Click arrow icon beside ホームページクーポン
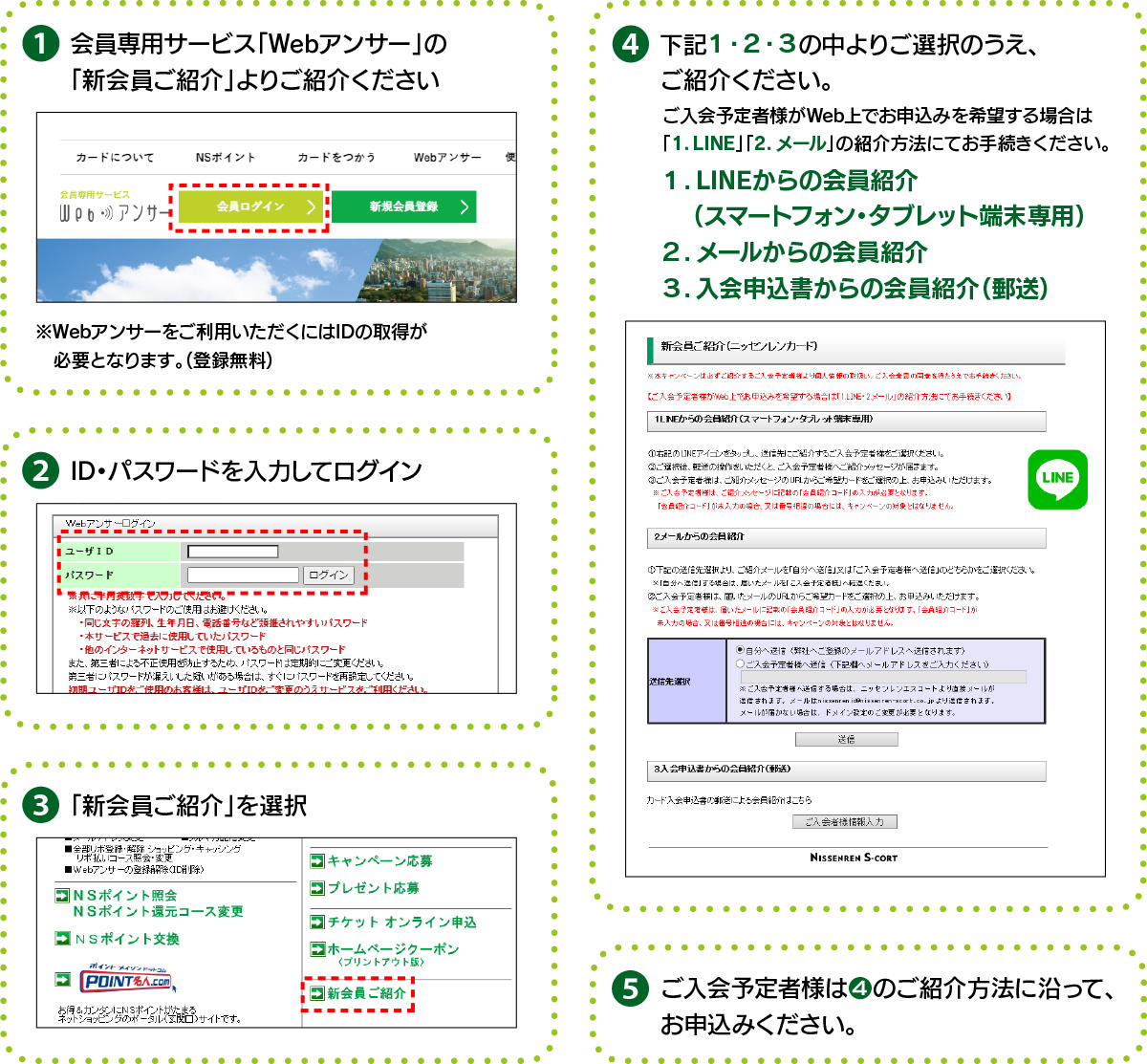Image resolution: width=1147 pixels, height=1064 pixels. (317, 949)
